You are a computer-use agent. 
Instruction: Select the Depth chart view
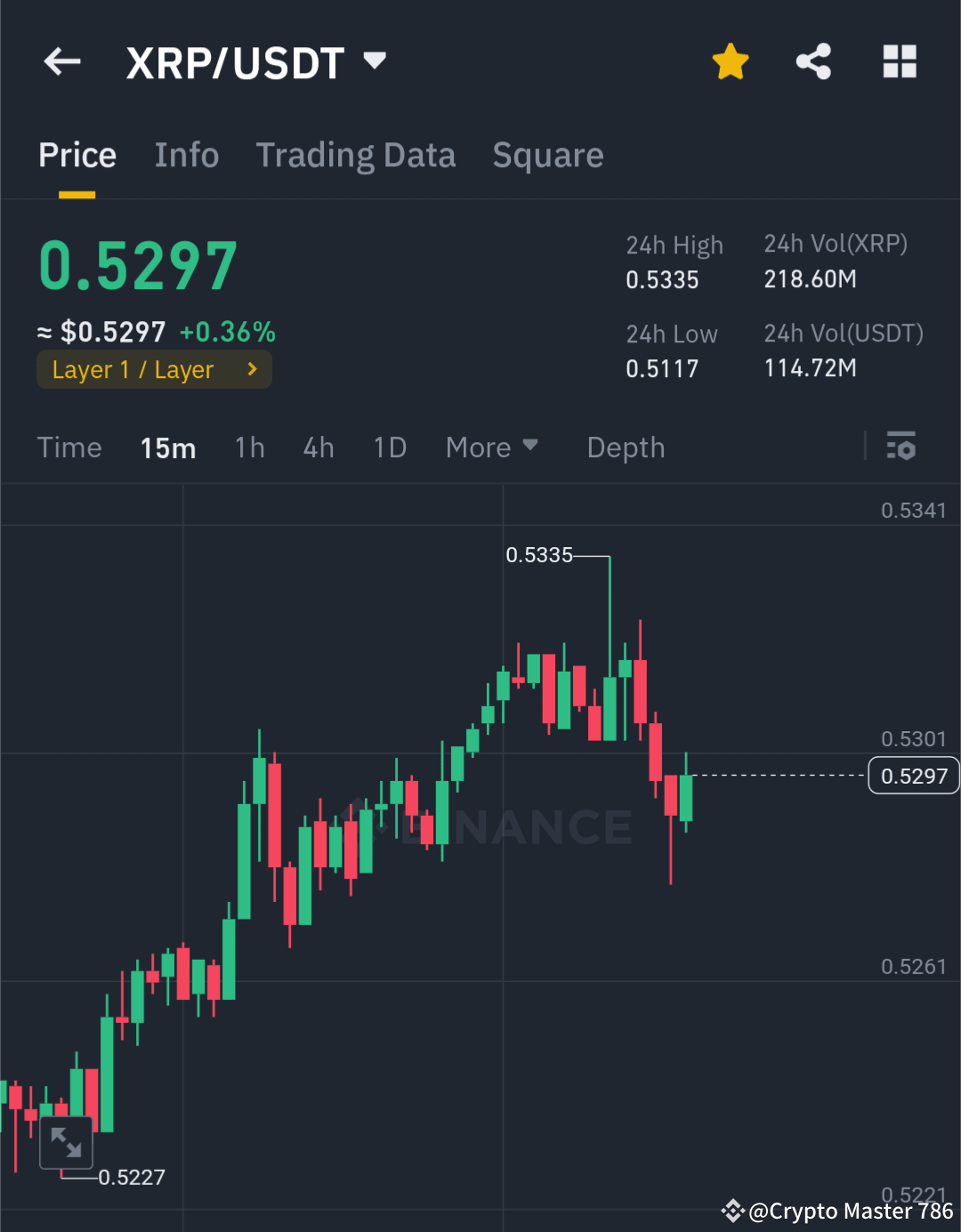[x=626, y=447]
